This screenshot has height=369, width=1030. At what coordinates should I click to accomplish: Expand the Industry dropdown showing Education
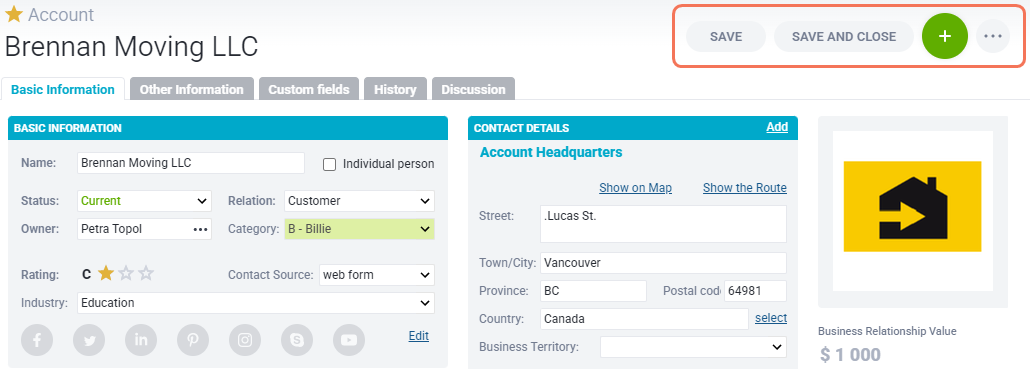coord(256,303)
